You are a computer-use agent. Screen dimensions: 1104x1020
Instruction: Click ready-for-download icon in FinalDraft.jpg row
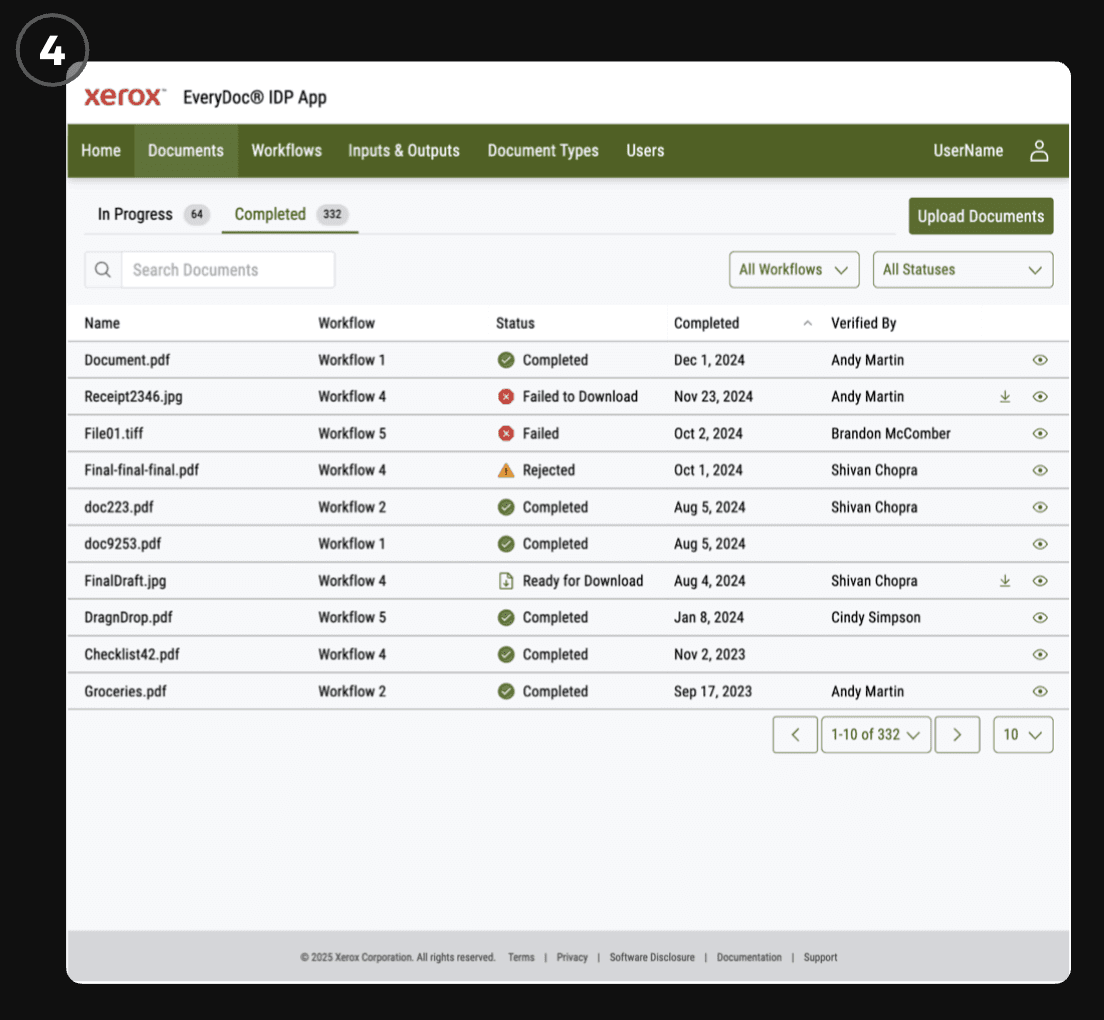pos(506,581)
